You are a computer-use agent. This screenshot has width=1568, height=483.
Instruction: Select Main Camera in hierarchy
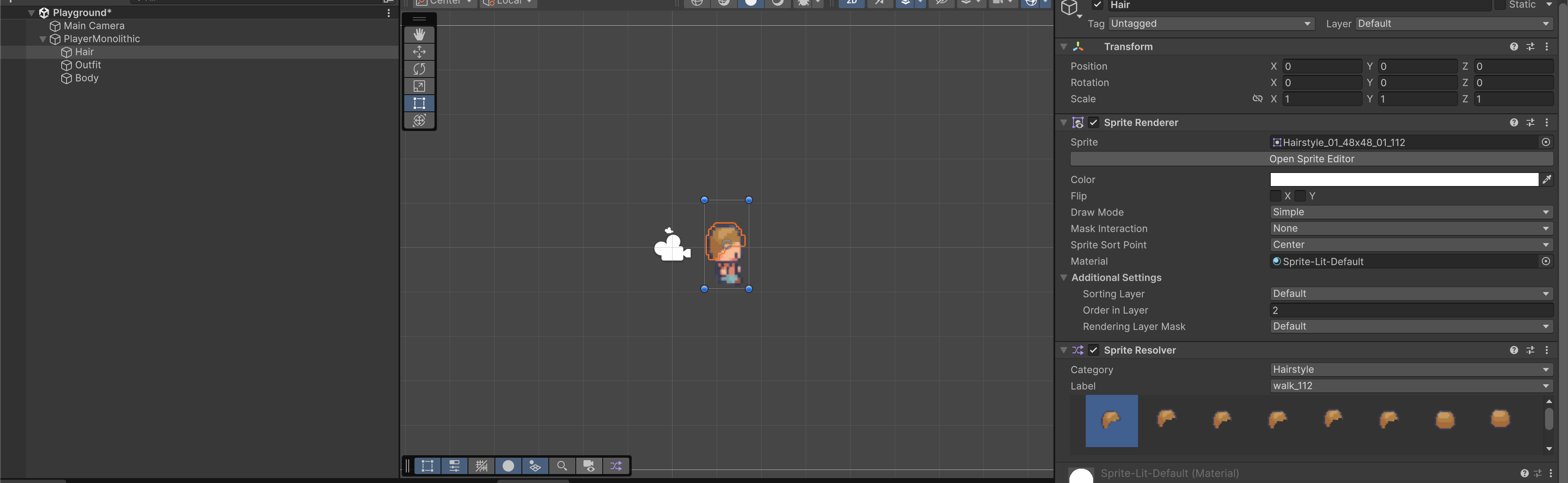[x=94, y=26]
